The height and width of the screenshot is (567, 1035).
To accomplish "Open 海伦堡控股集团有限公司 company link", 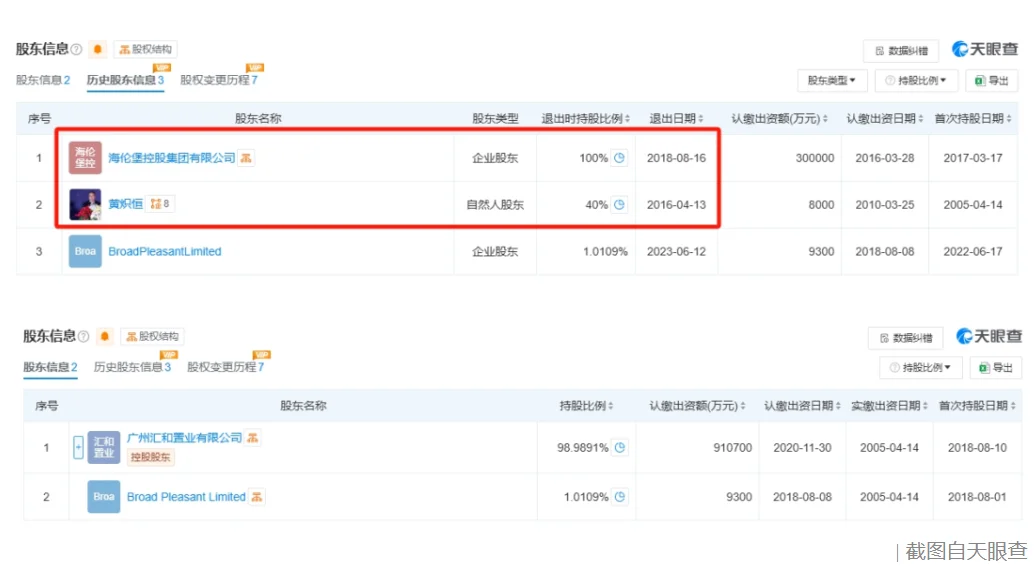I will click(x=172, y=158).
